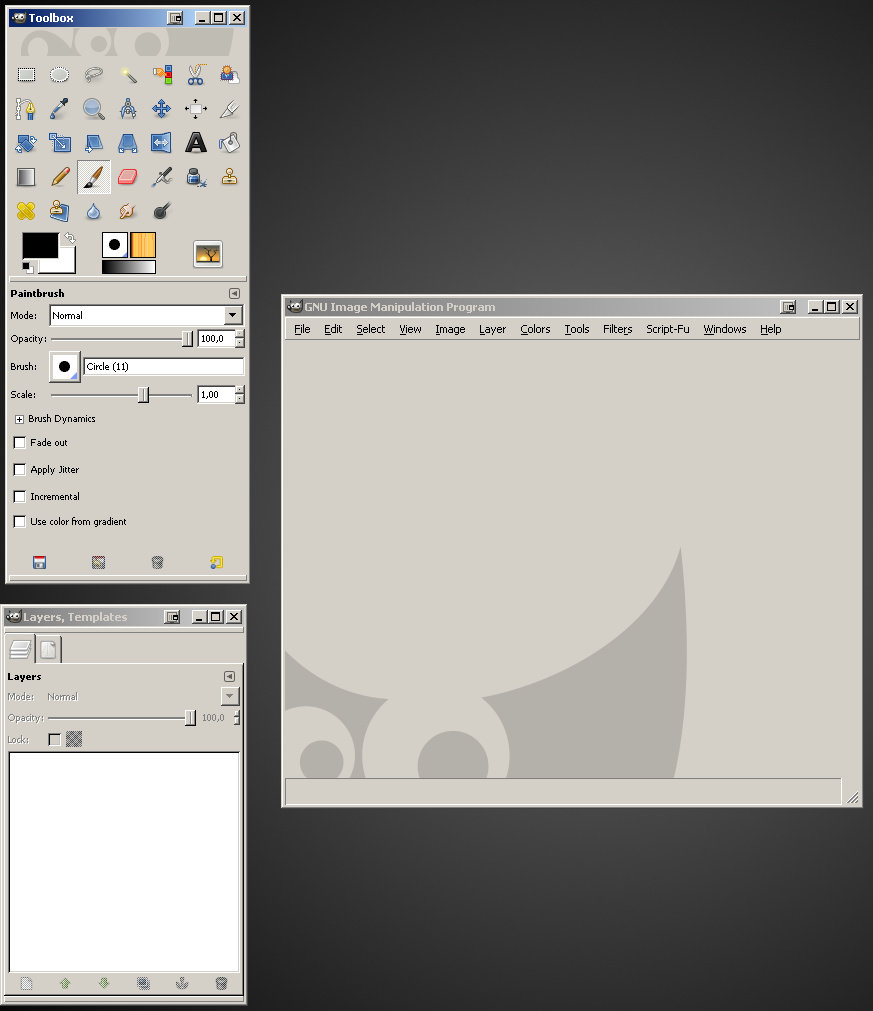Activate the Perspective tool
This screenshot has height=1011, width=873.
click(128, 142)
